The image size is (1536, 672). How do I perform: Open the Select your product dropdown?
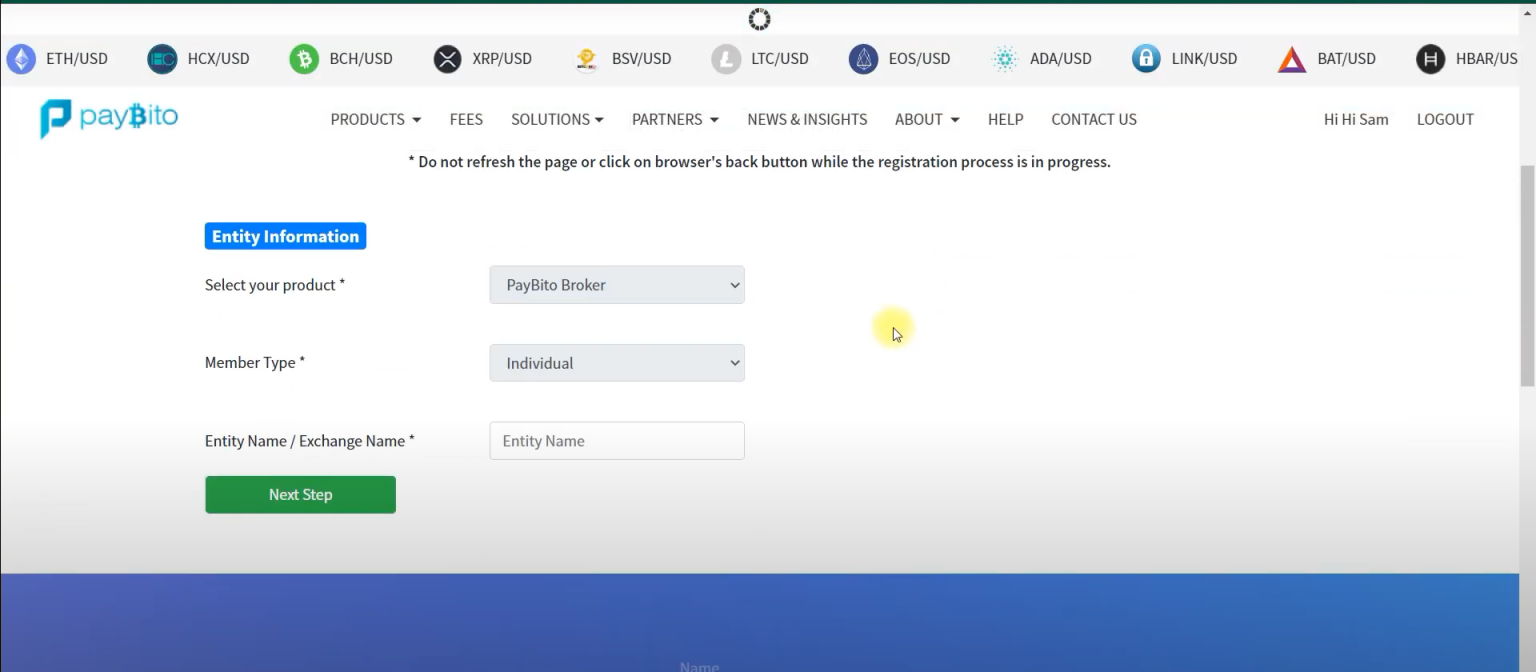click(617, 285)
